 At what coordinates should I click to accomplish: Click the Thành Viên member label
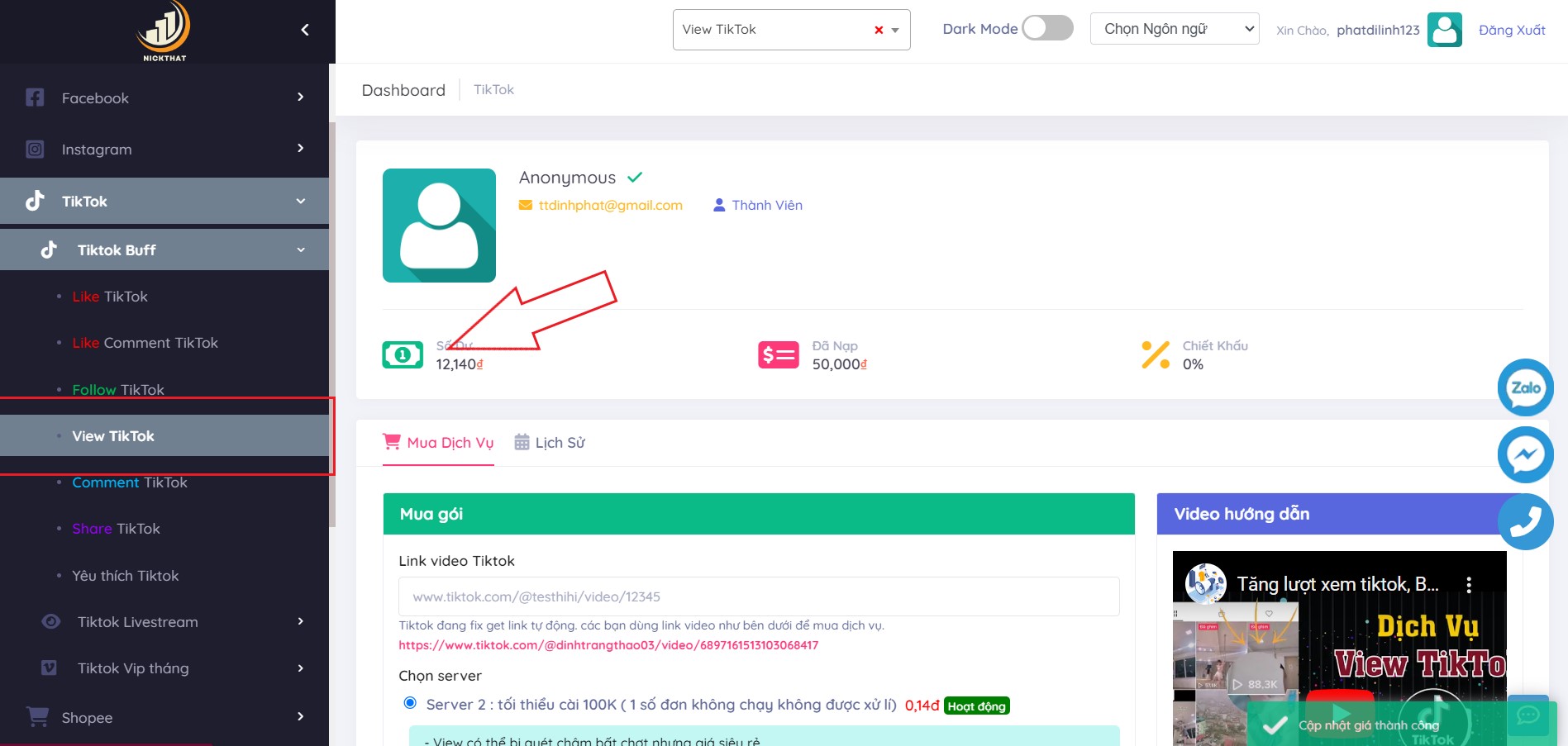tap(767, 205)
